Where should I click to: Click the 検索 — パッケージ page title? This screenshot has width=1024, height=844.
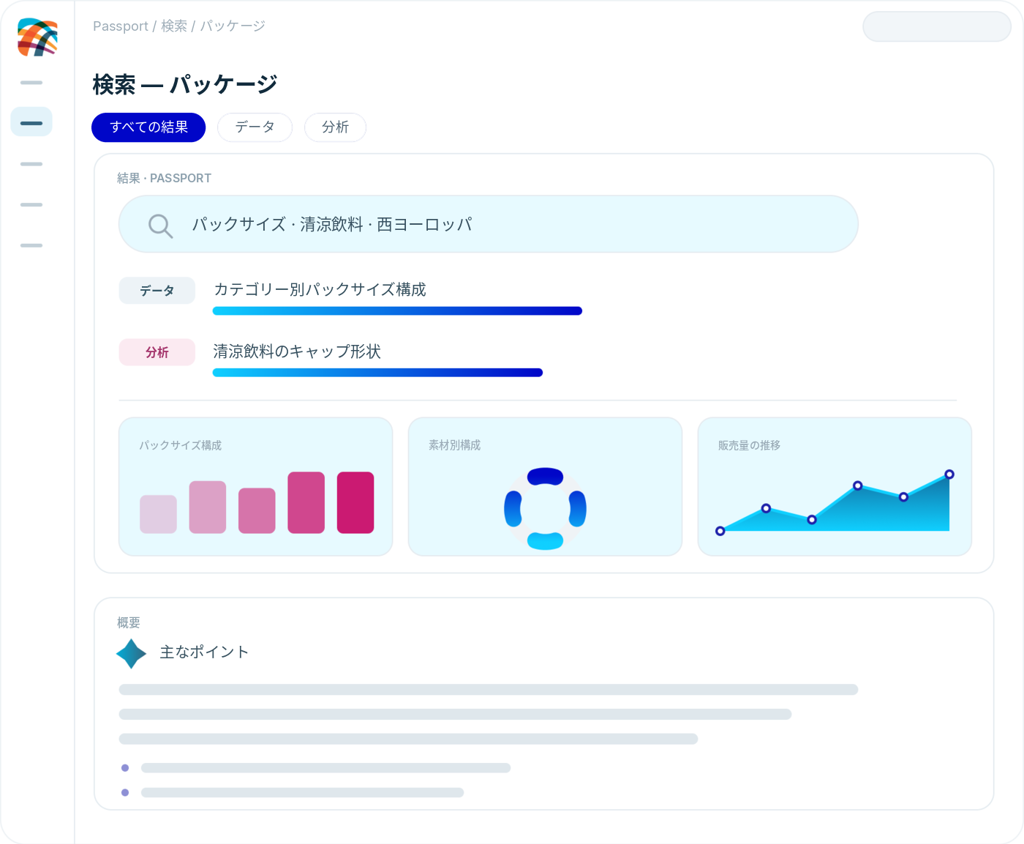click(x=185, y=84)
